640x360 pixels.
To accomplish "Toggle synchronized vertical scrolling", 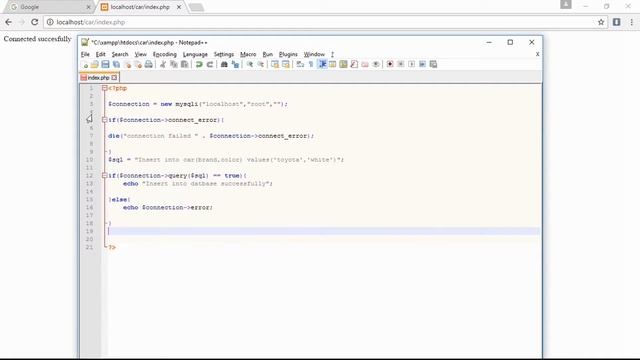I will [275, 64].
